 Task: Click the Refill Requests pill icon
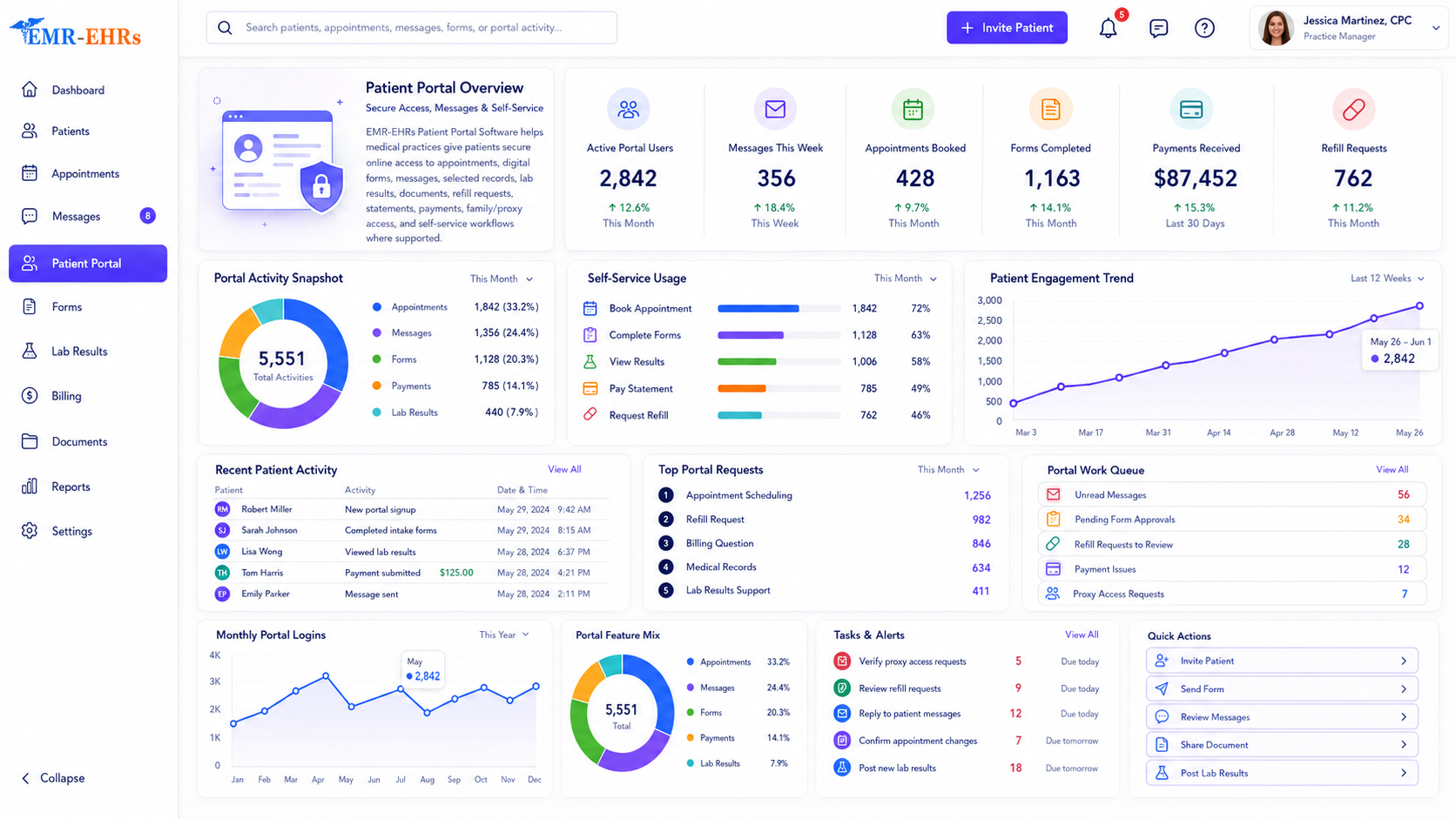[1353, 110]
